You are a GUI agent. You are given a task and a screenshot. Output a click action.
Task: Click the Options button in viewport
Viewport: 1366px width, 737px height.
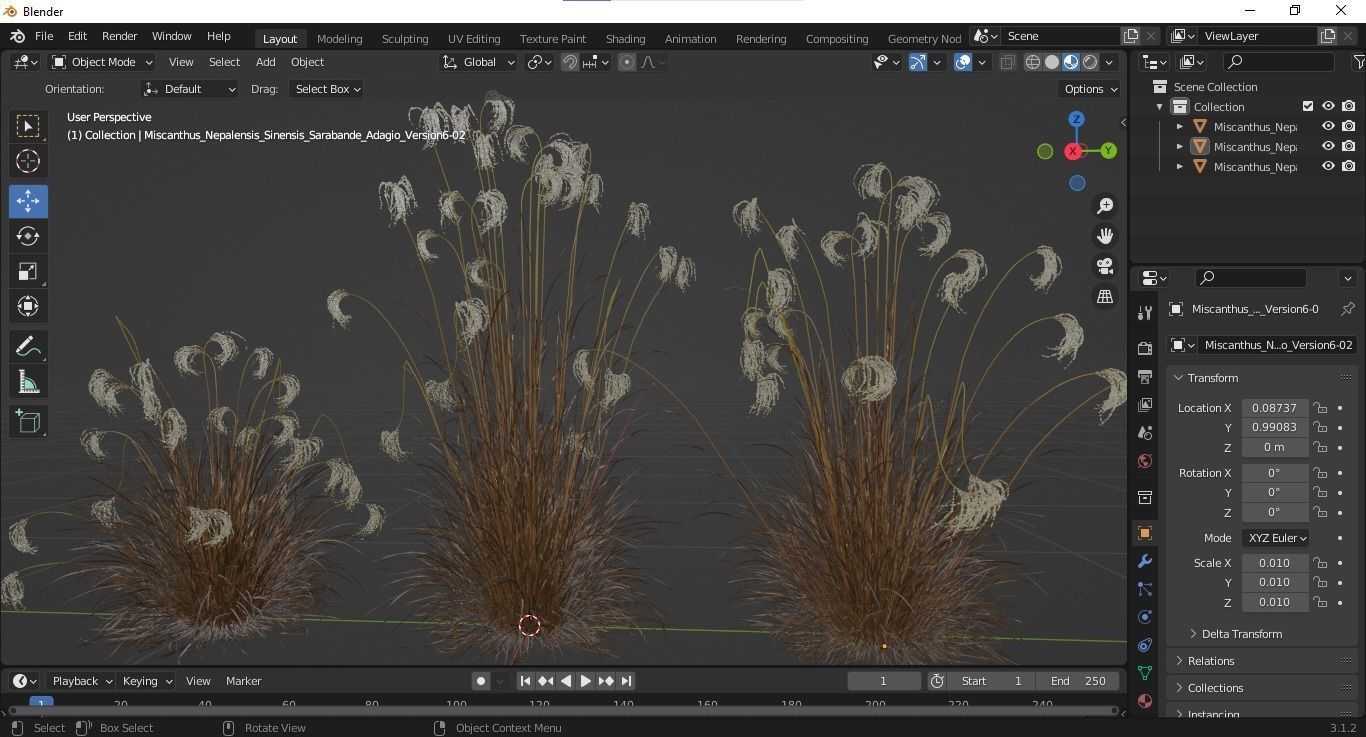1090,89
